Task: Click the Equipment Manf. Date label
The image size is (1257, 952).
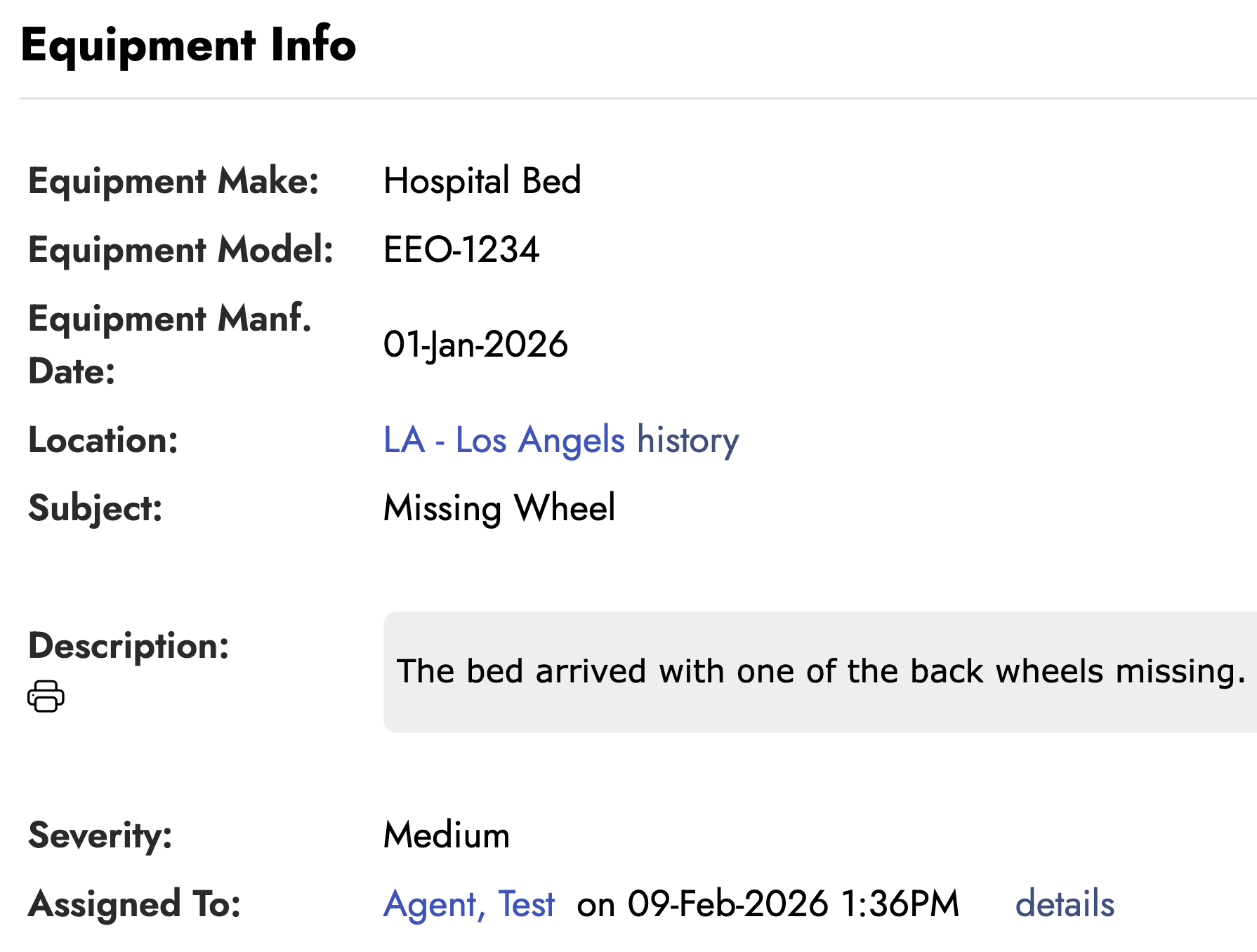Action: click(x=169, y=345)
